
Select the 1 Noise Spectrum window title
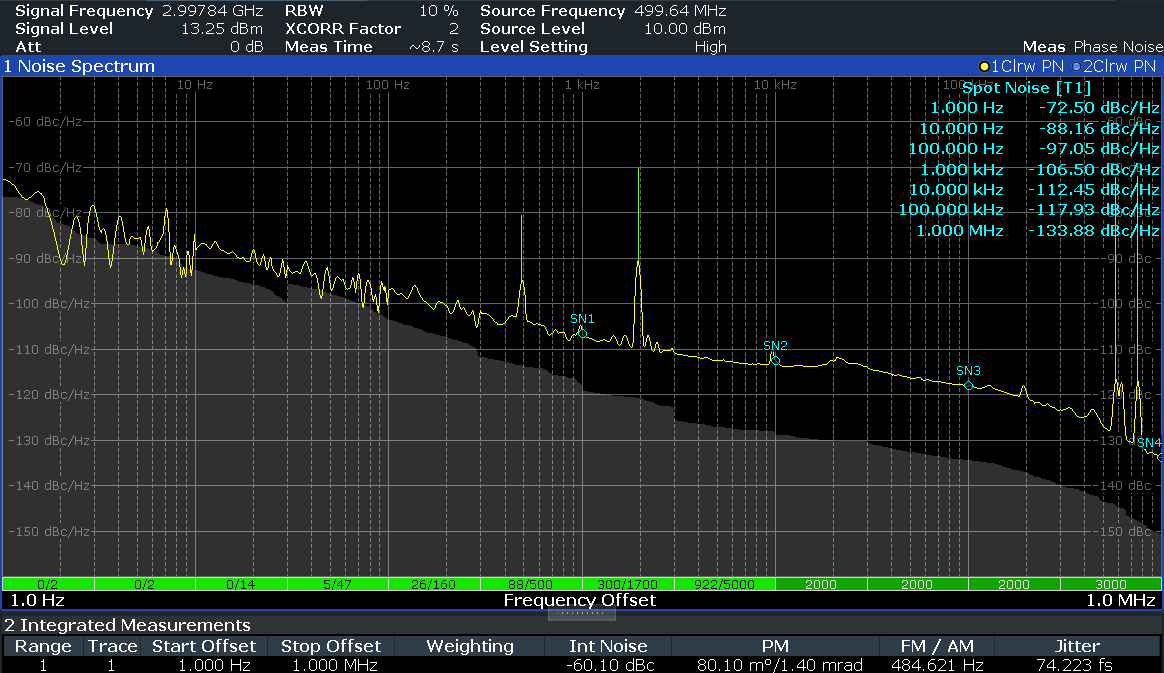coord(80,66)
